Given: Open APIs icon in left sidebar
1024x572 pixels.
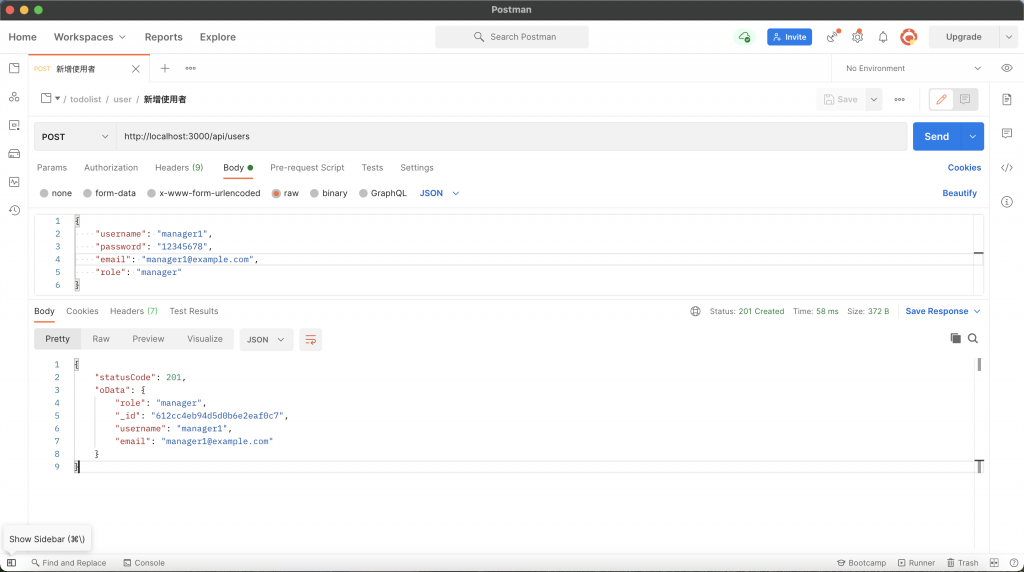Looking at the screenshot, I should [14, 97].
